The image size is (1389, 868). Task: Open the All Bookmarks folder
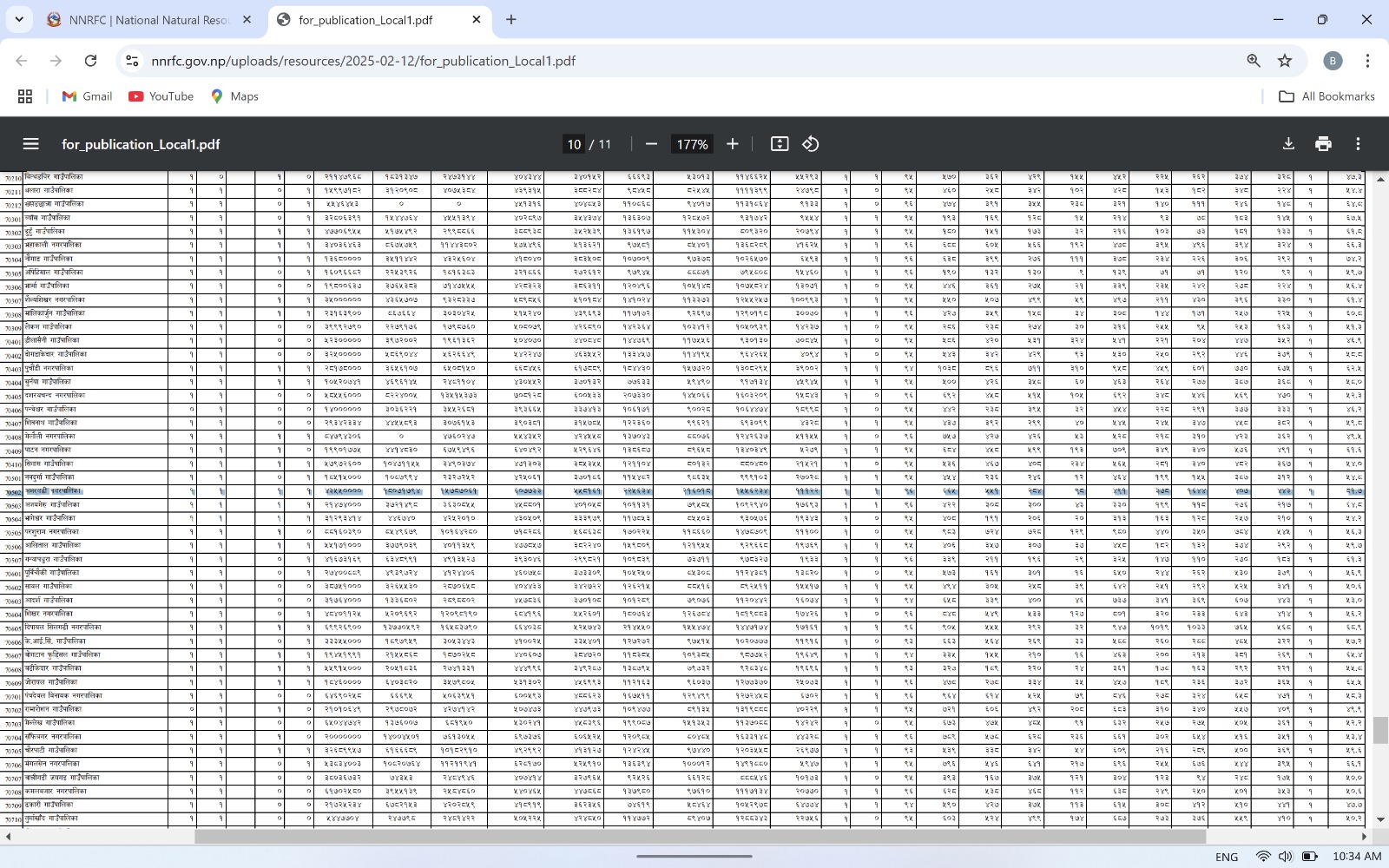1326,96
